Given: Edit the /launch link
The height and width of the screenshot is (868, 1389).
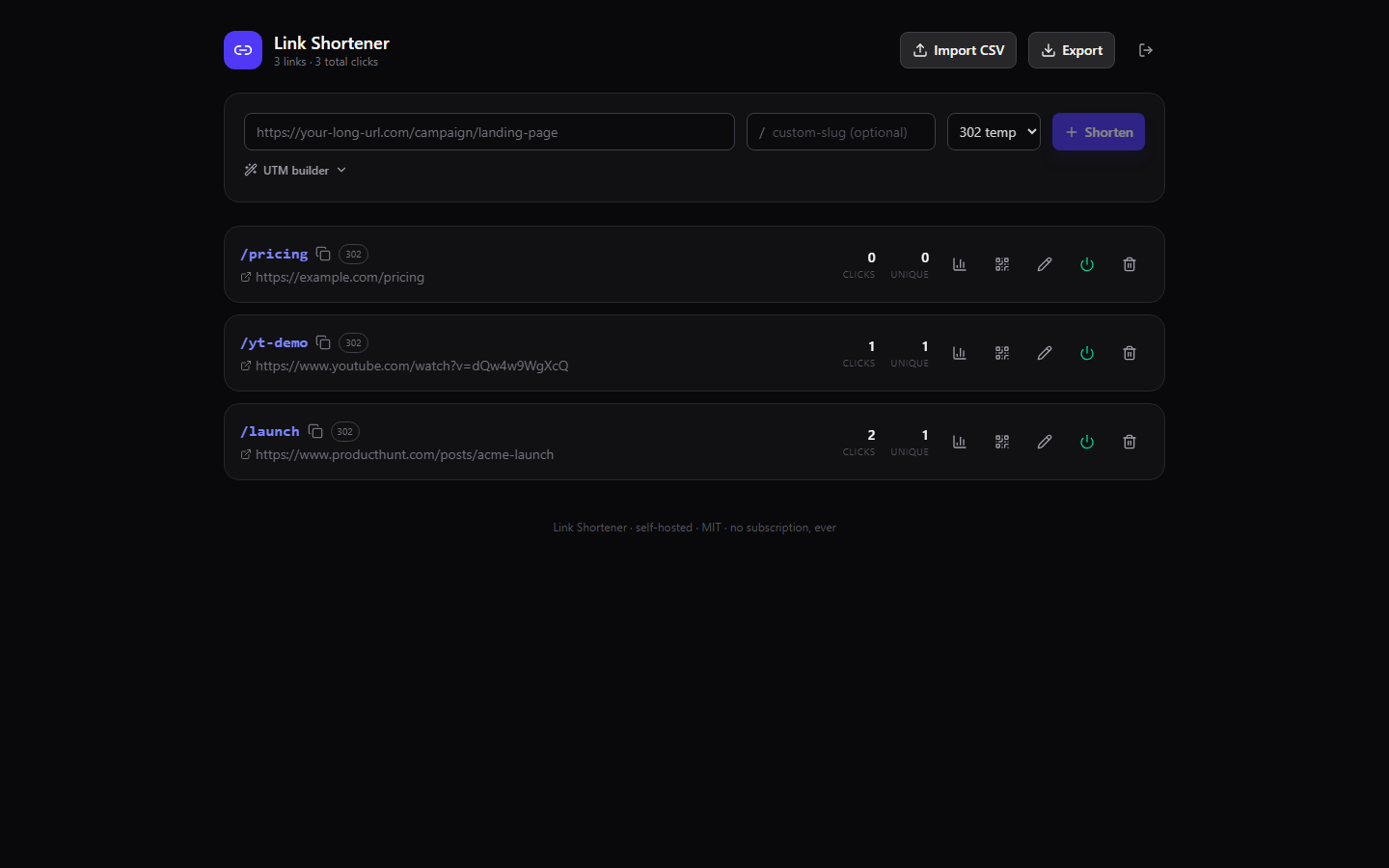Looking at the screenshot, I should click(x=1045, y=442).
